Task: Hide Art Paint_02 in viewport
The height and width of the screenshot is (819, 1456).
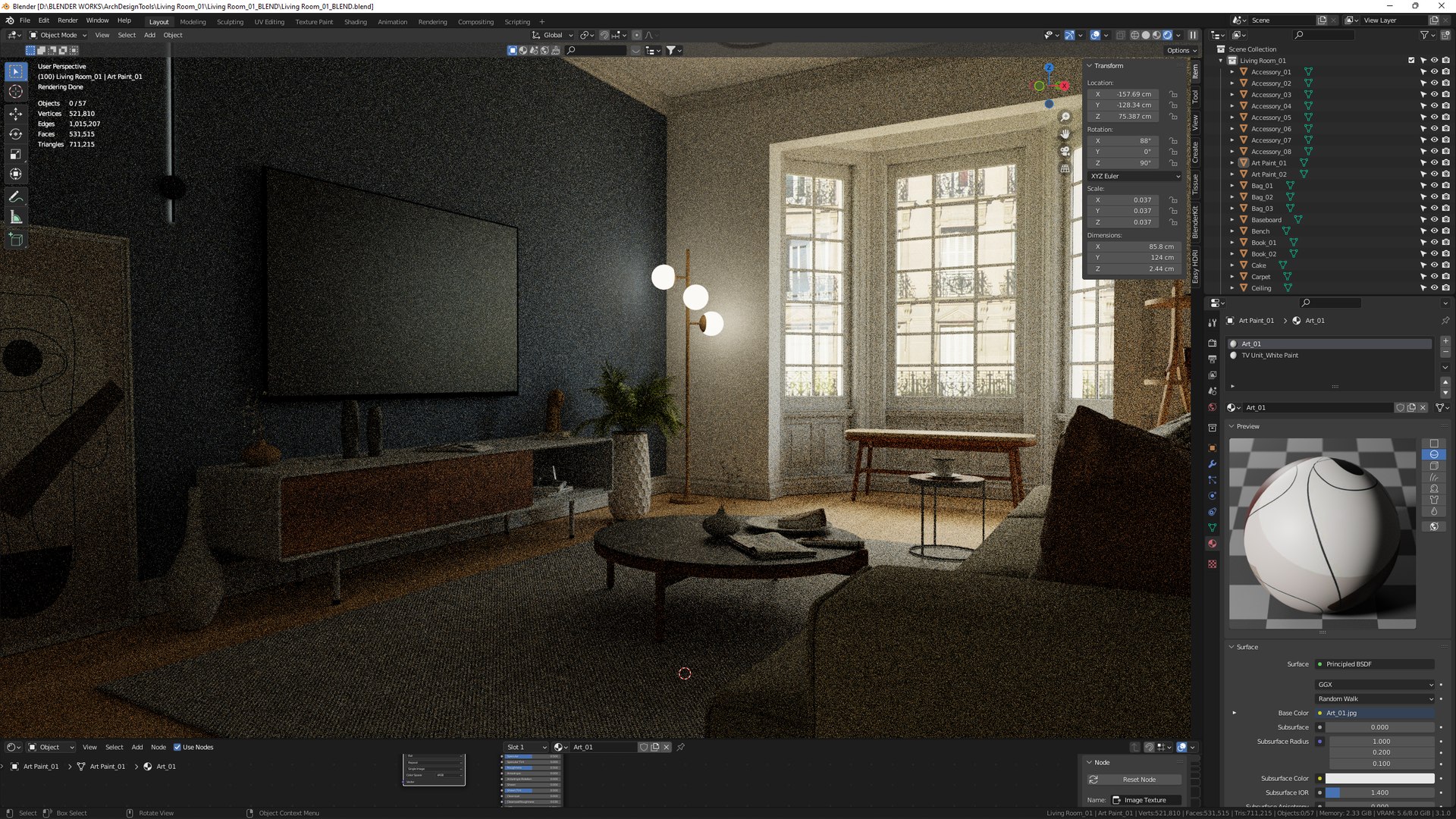Action: pyautogui.click(x=1434, y=174)
